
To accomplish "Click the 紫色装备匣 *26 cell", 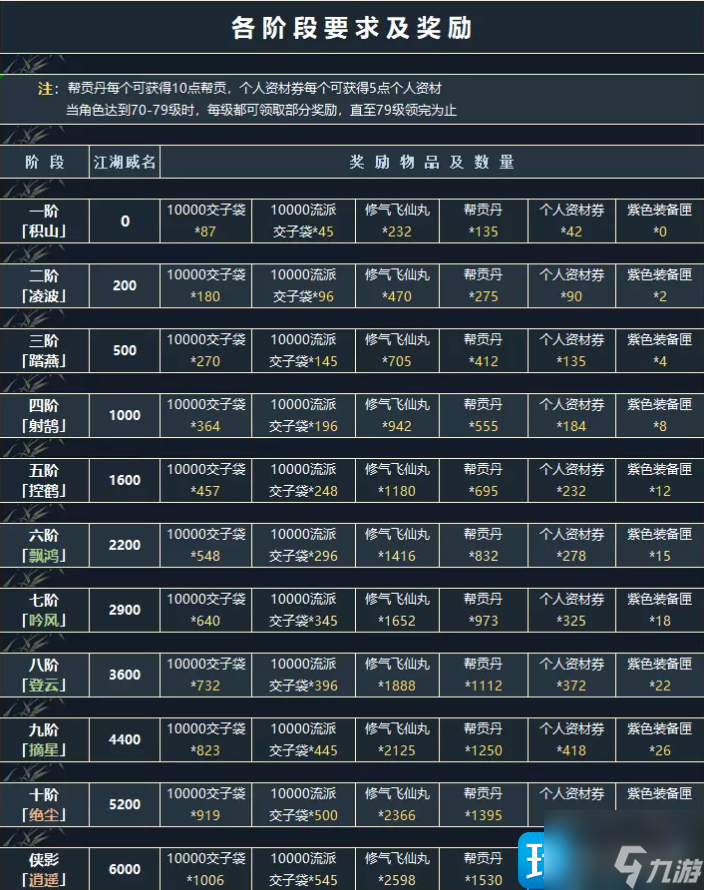I will coord(660,740).
